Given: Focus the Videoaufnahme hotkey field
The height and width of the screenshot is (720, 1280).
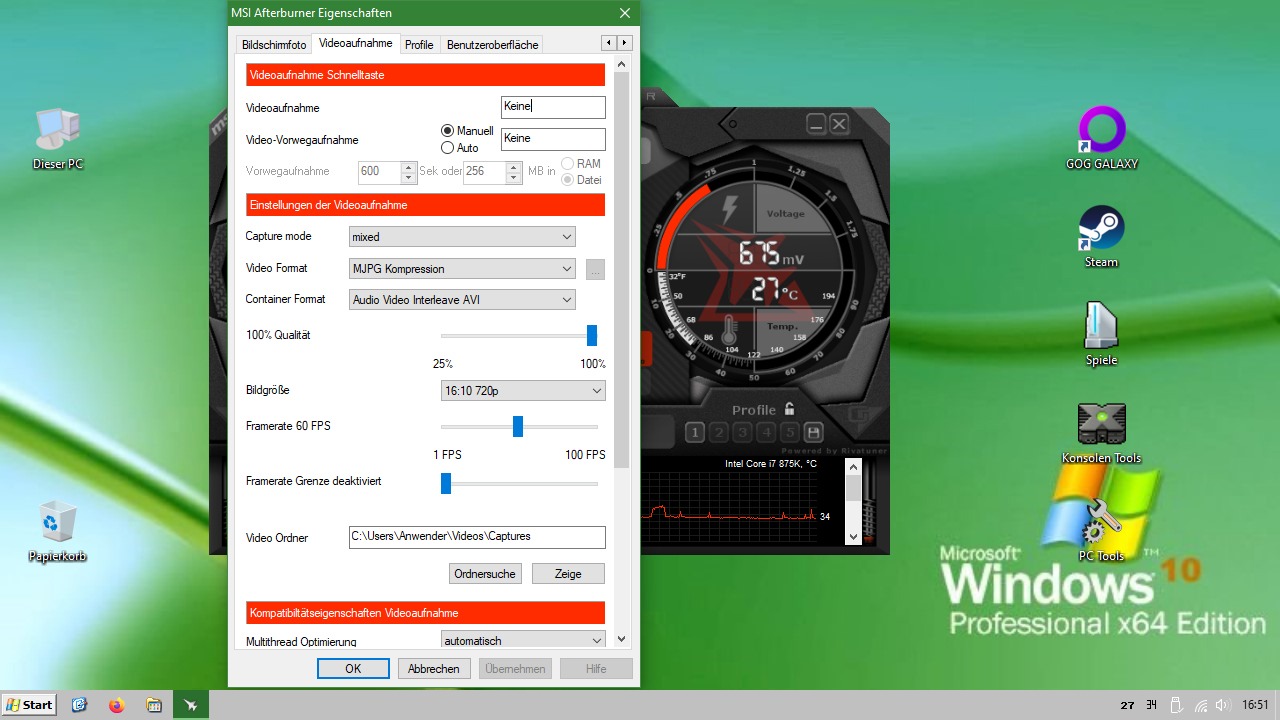Looking at the screenshot, I should coord(553,107).
